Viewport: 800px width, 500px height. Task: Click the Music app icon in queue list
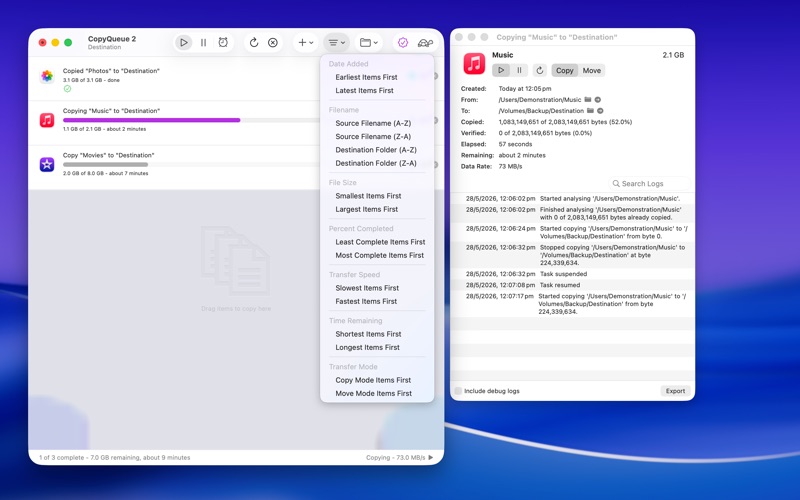tap(47, 120)
